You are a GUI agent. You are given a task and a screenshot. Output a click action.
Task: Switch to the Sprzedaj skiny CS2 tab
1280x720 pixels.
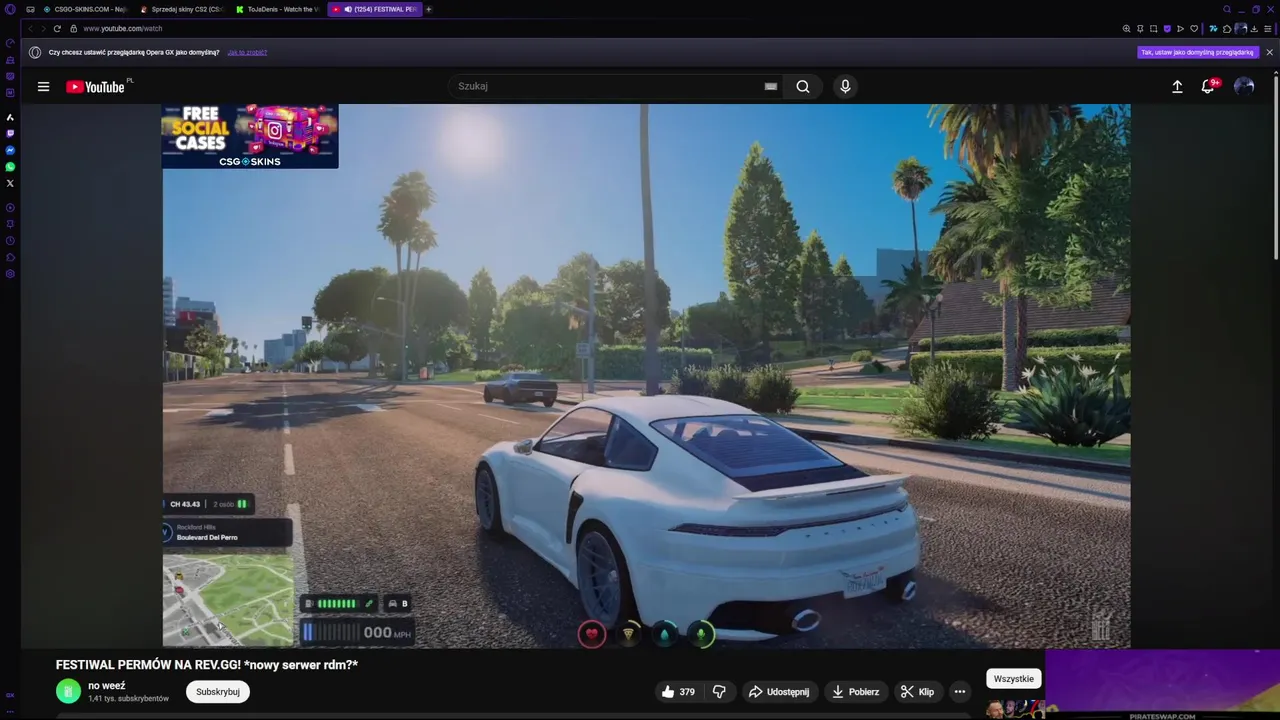pos(182,9)
